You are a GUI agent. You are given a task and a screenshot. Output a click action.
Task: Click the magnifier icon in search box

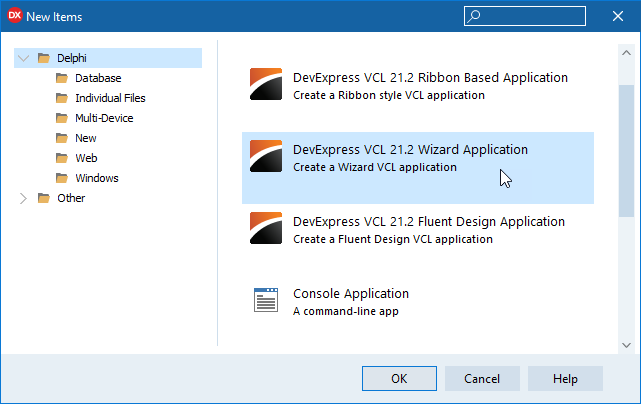pos(474,16)
